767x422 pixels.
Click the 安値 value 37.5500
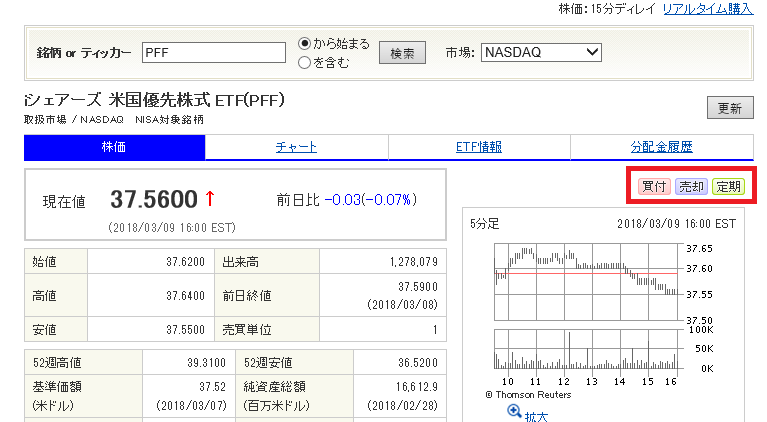coord(185,330)
